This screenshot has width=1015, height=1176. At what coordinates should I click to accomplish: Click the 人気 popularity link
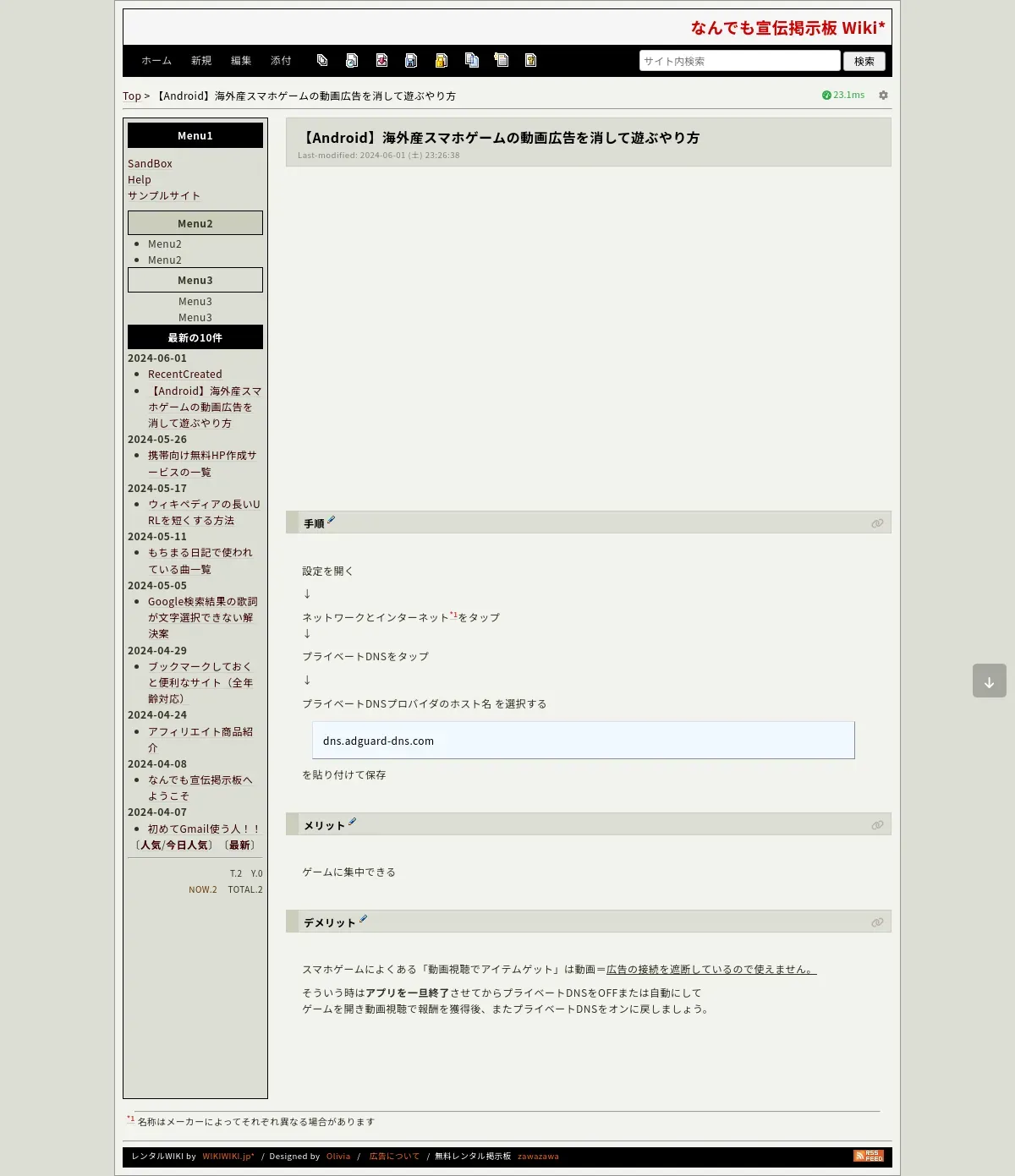pyautogui.click(x=151, y=845)
